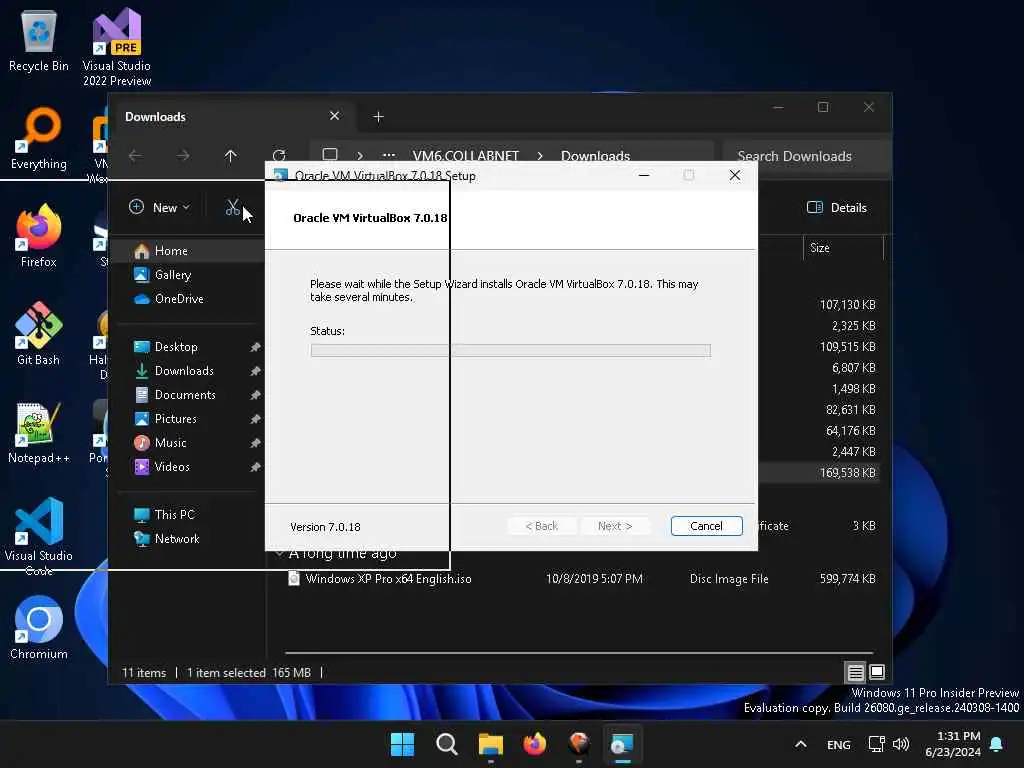This screenshot has width=1024, height=768.
Task: Open Git Bash desktop shortcut
Action: [x=39, y=334]
